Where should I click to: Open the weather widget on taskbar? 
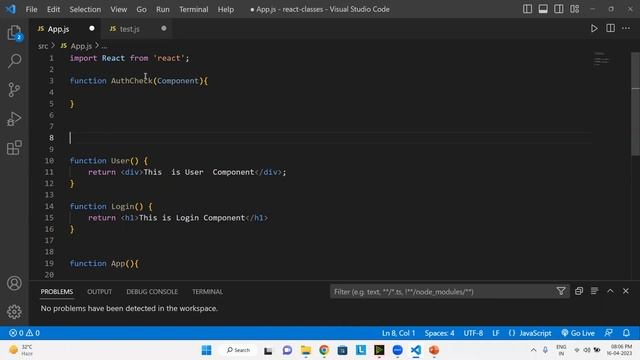coord(21,350)
